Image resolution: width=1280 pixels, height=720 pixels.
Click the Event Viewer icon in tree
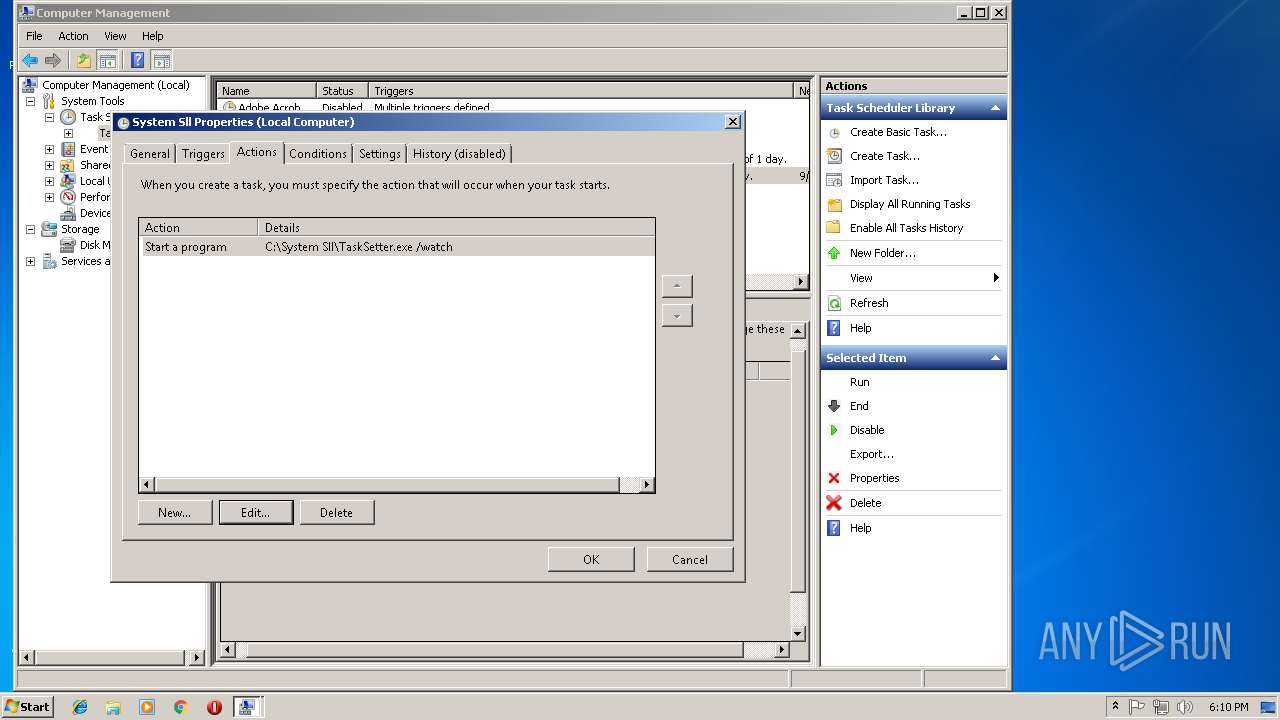click(x=68, y=149)
